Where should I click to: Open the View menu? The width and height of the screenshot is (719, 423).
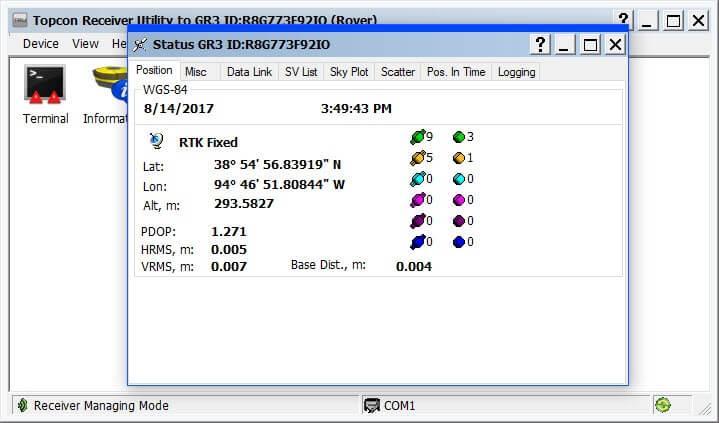point(85,44)
